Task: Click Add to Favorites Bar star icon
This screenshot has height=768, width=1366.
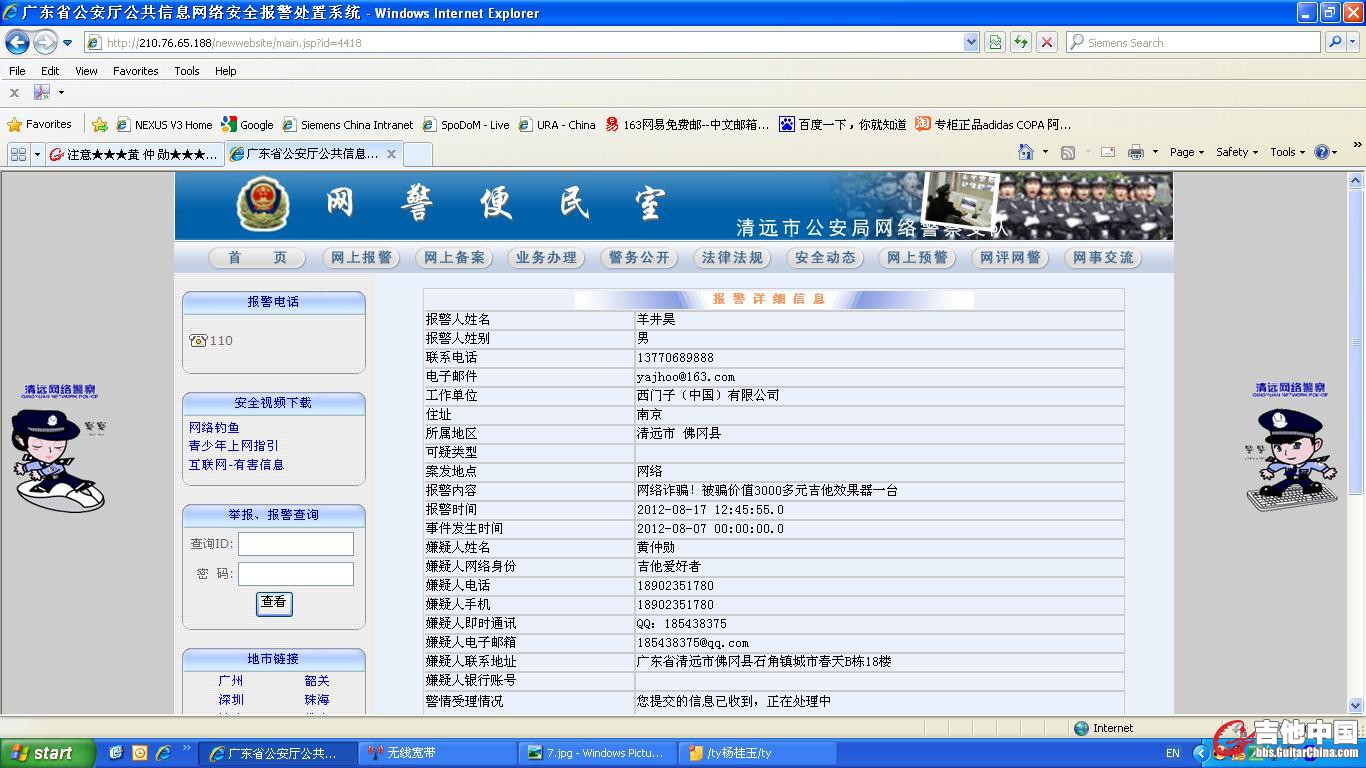Action: [99, 125]
